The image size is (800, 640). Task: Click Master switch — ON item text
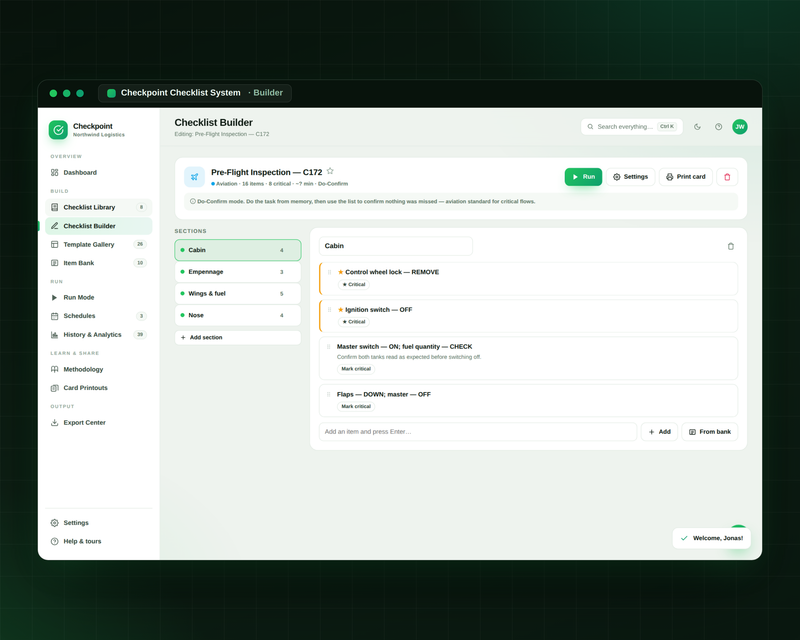pyautogui.click(x=404, y=347)
